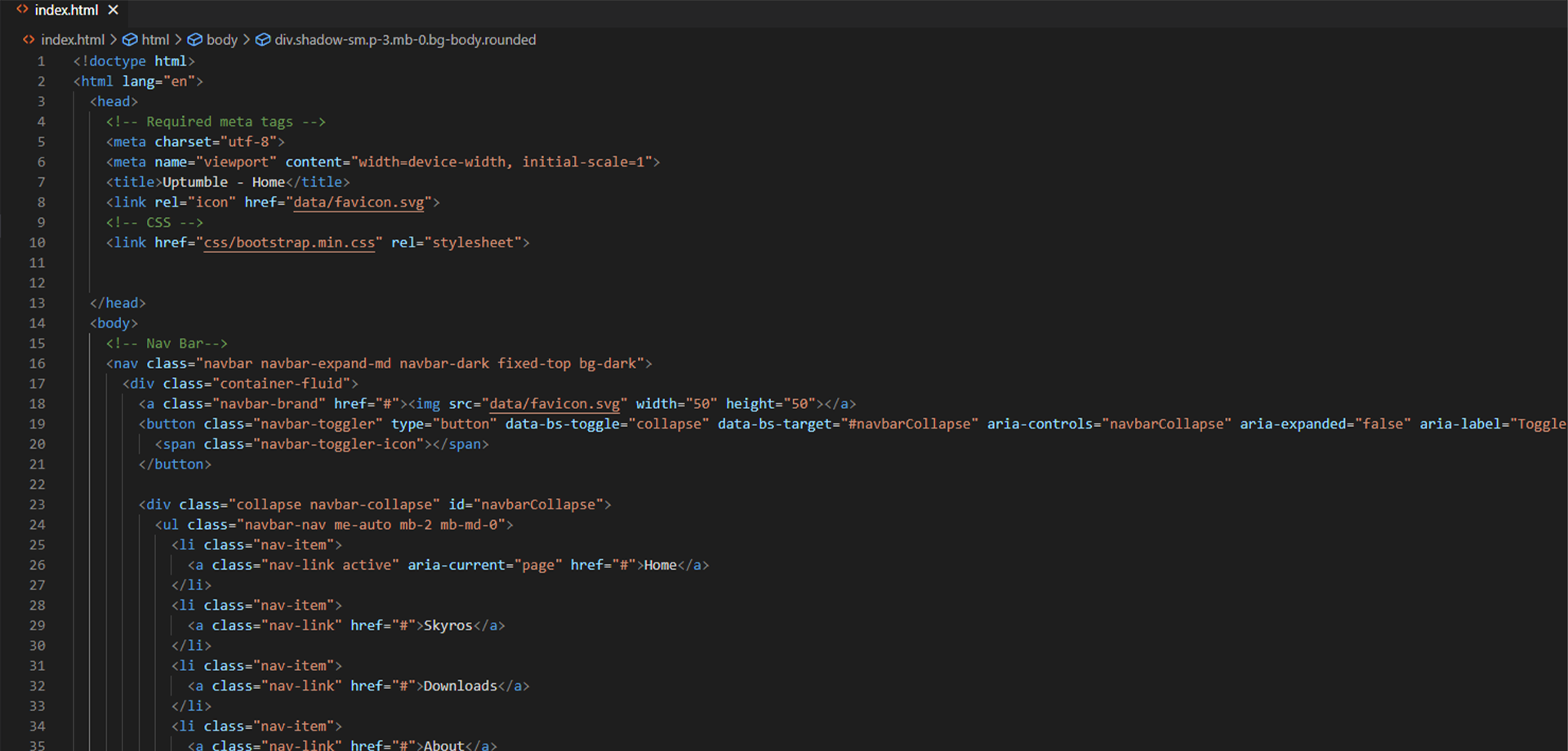Click the opening <body> tag
This screenshot has width=1568, height=751.
pos(114,323)
